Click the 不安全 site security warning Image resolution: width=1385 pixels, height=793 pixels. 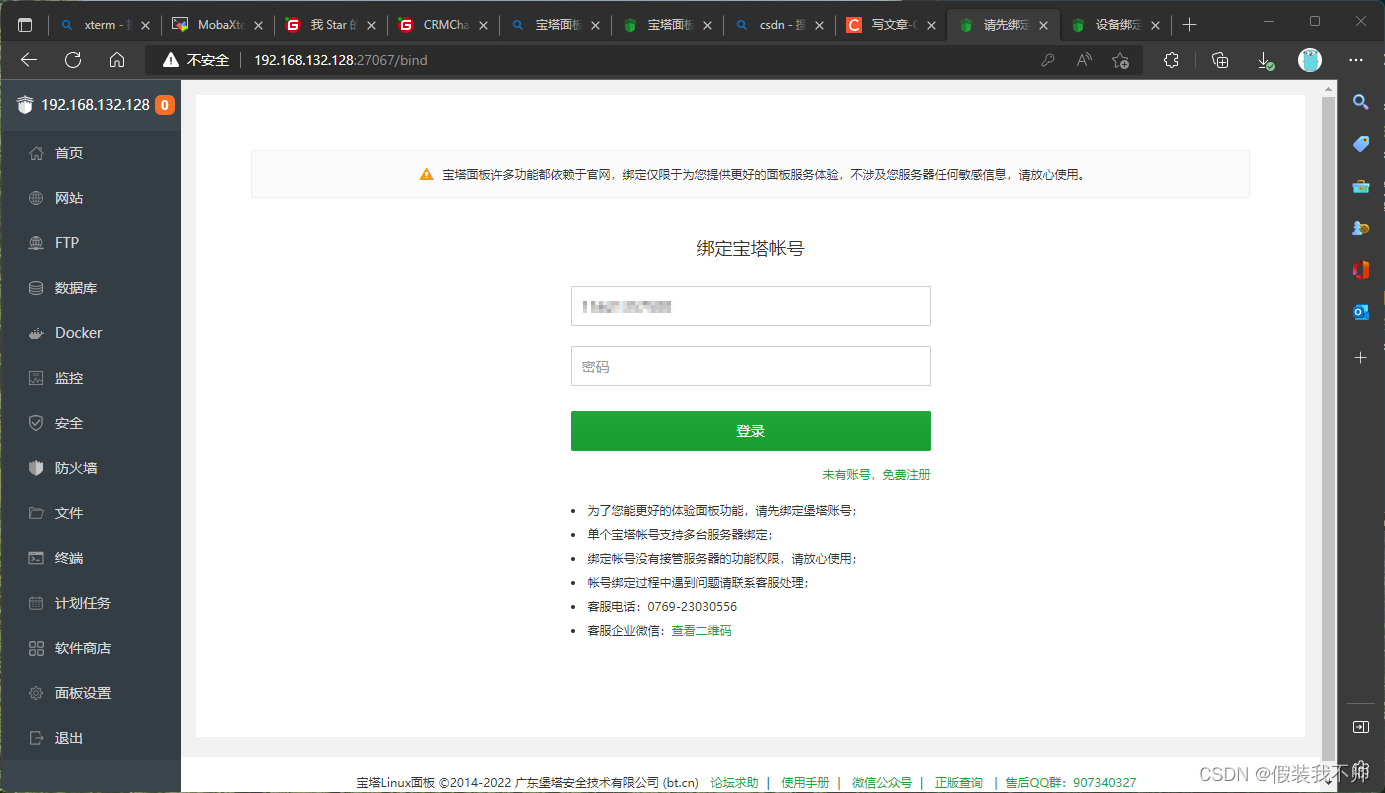(x=197, y=60)
